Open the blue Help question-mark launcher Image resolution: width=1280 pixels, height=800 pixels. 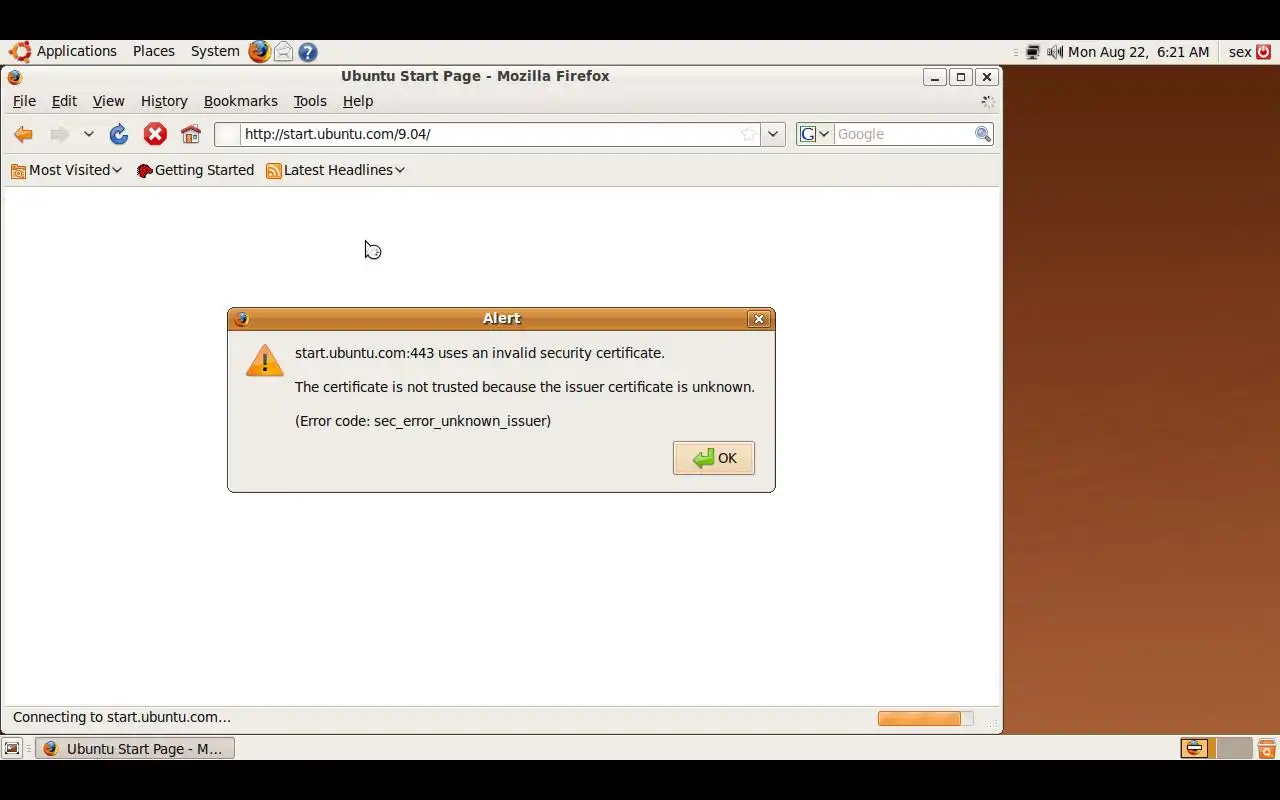(308, 52)
